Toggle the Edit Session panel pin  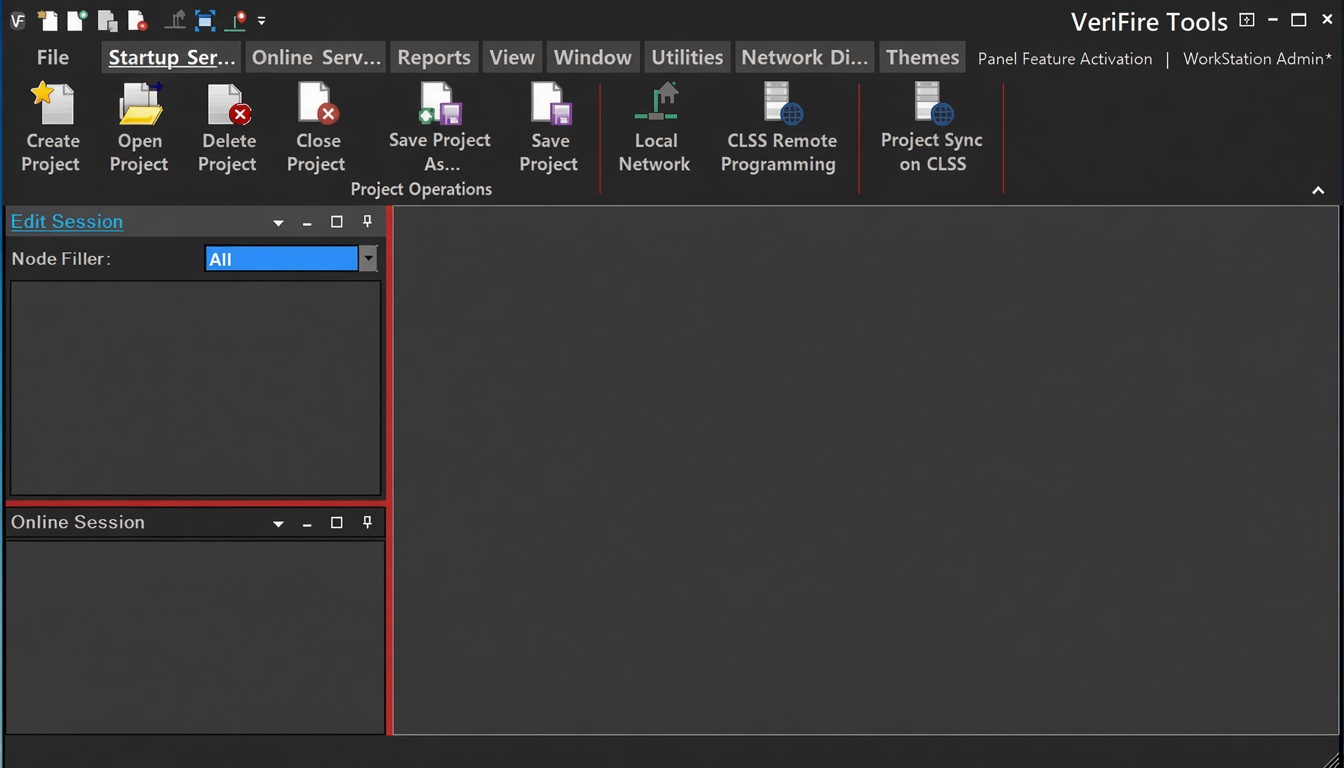(367, 222)
